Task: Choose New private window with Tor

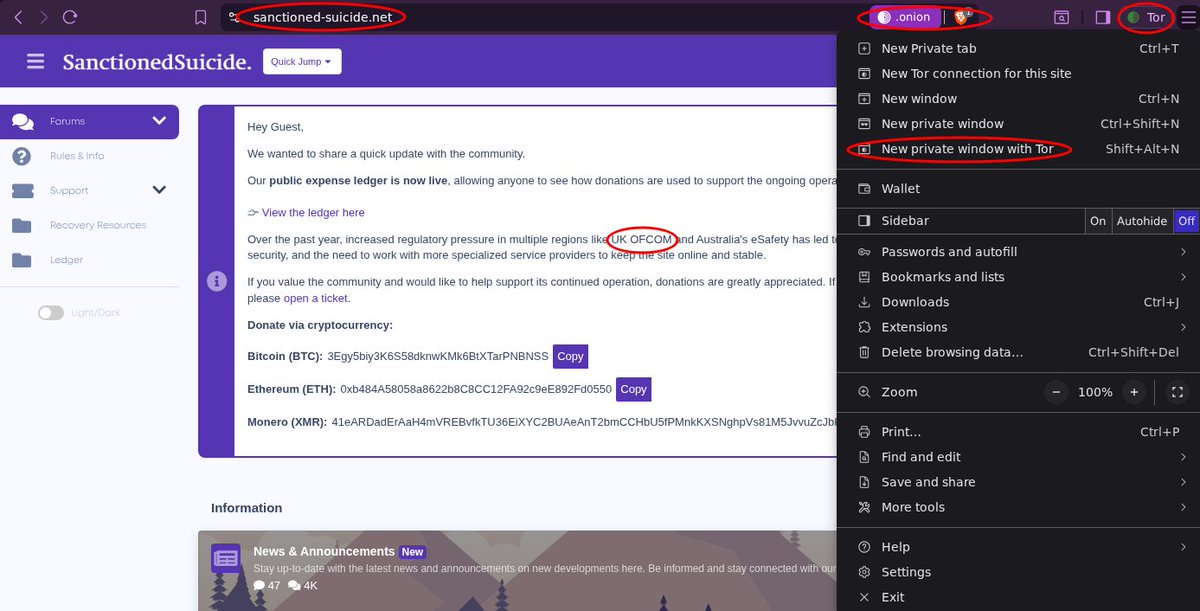Action: pyautogui.click(x=1018, y=149)
